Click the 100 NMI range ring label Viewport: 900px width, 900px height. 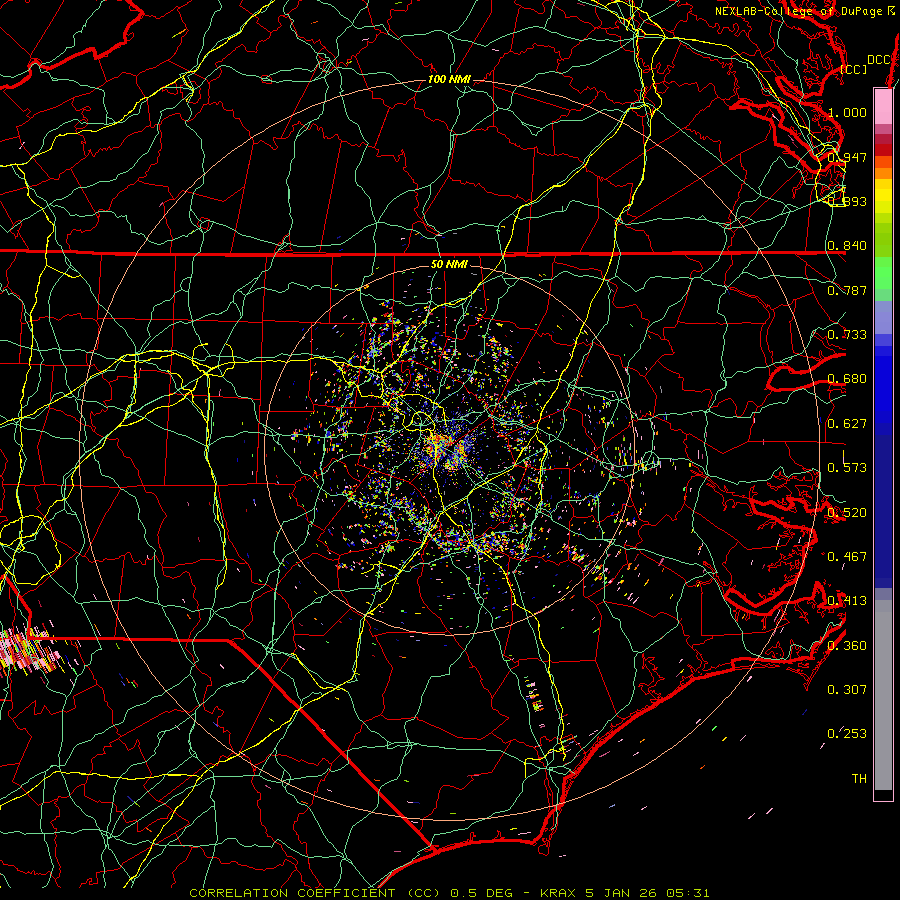(449, 79)
